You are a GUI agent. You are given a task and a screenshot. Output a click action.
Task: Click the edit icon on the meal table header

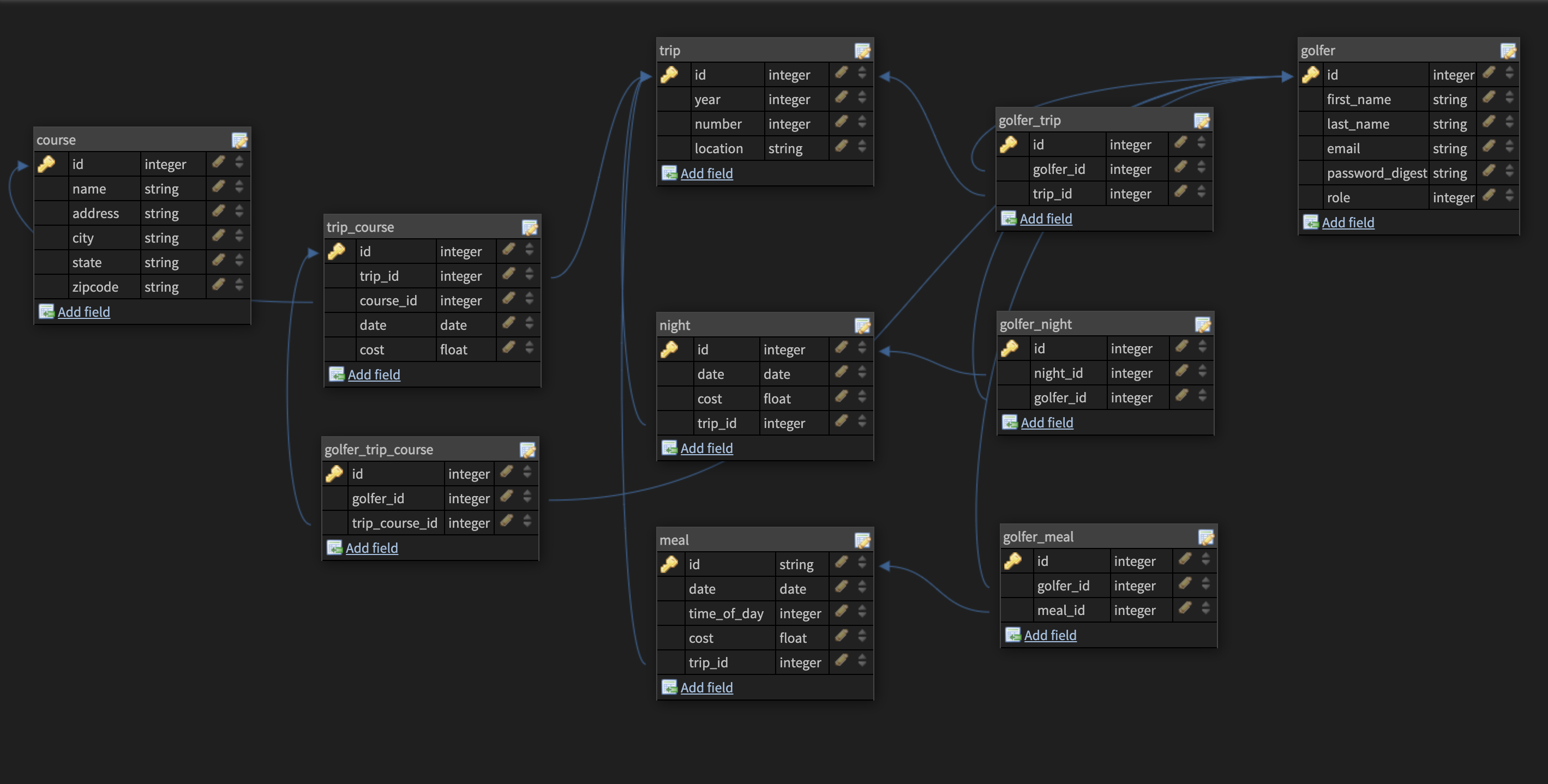(x=863, y=540)
